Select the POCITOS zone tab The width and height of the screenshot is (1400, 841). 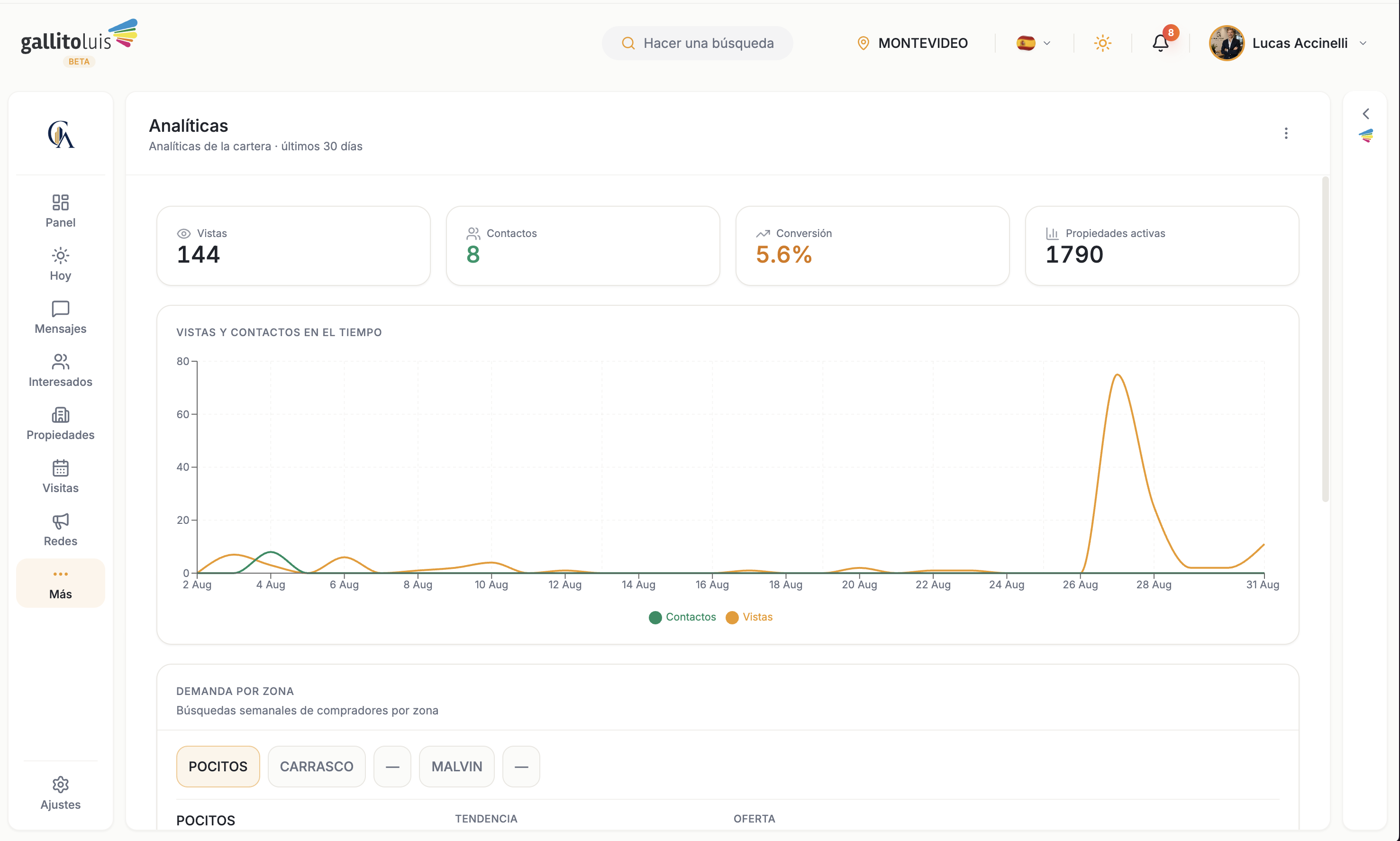[x=218, y=766]
